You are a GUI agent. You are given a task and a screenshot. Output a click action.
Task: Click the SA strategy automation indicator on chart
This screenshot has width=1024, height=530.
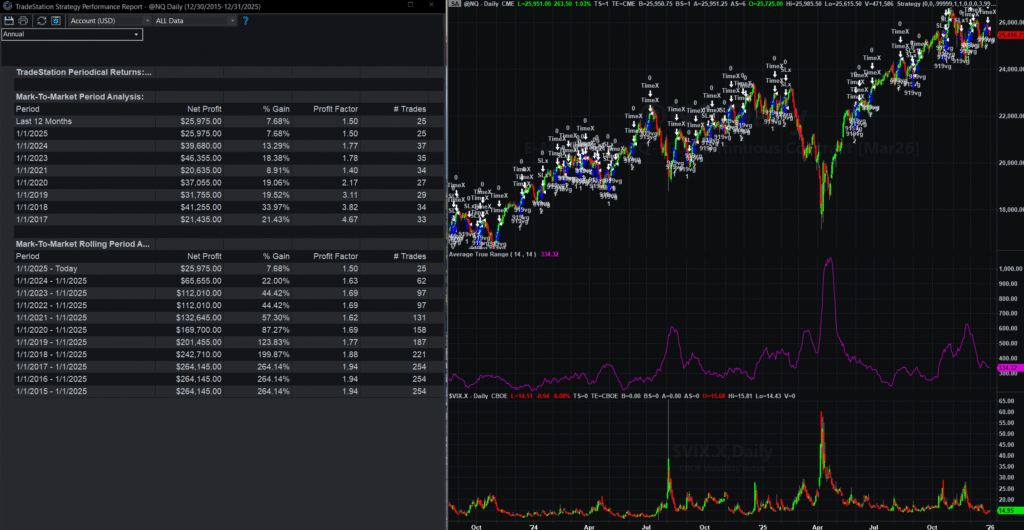pyautogui.click(x=454, y=6)
